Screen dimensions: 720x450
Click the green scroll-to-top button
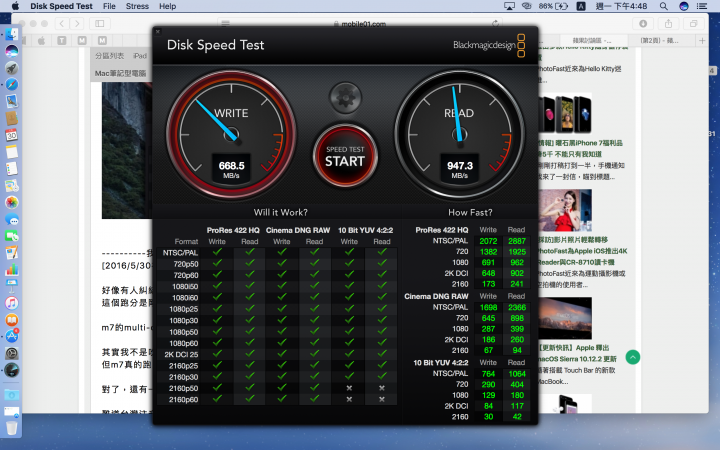click(x=633, y=357)
